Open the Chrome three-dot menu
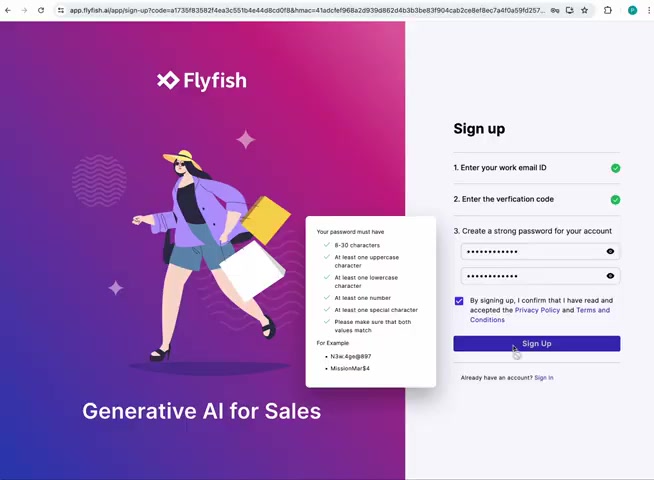This screenshot has height=480, width=654. (649, 10)
